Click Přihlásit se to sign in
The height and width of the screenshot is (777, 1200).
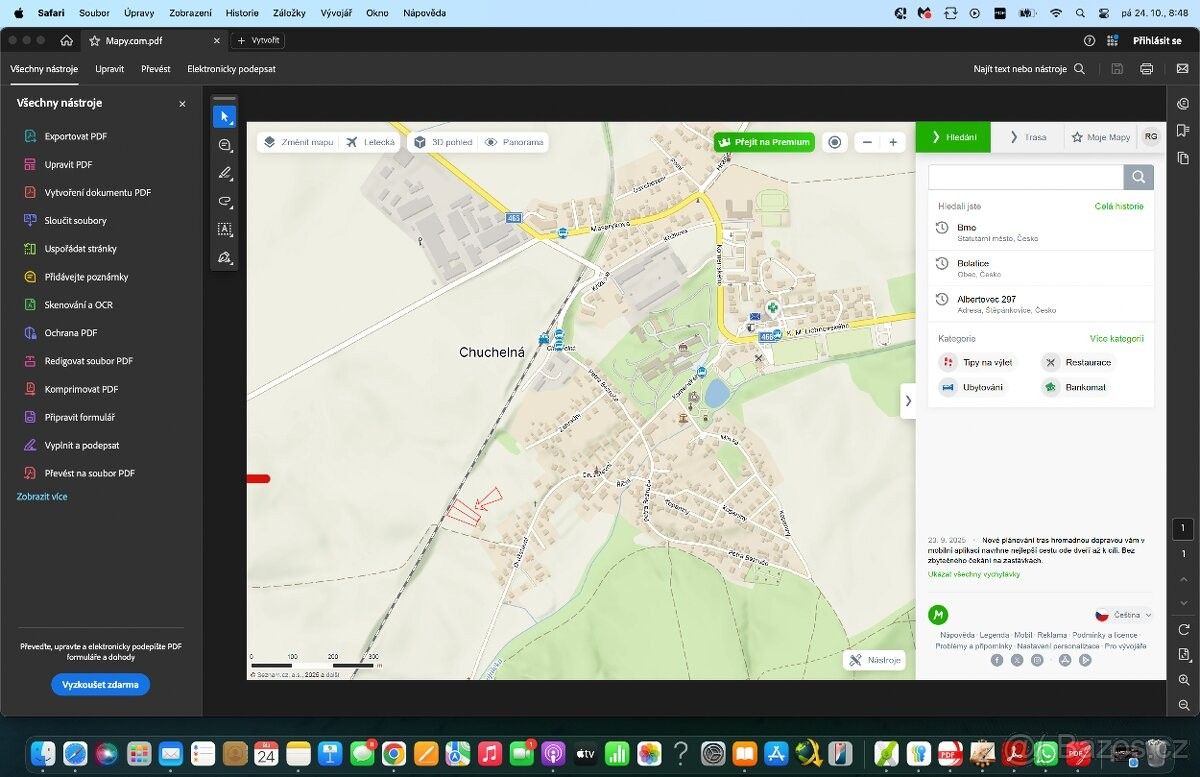tap(1157, 41)
